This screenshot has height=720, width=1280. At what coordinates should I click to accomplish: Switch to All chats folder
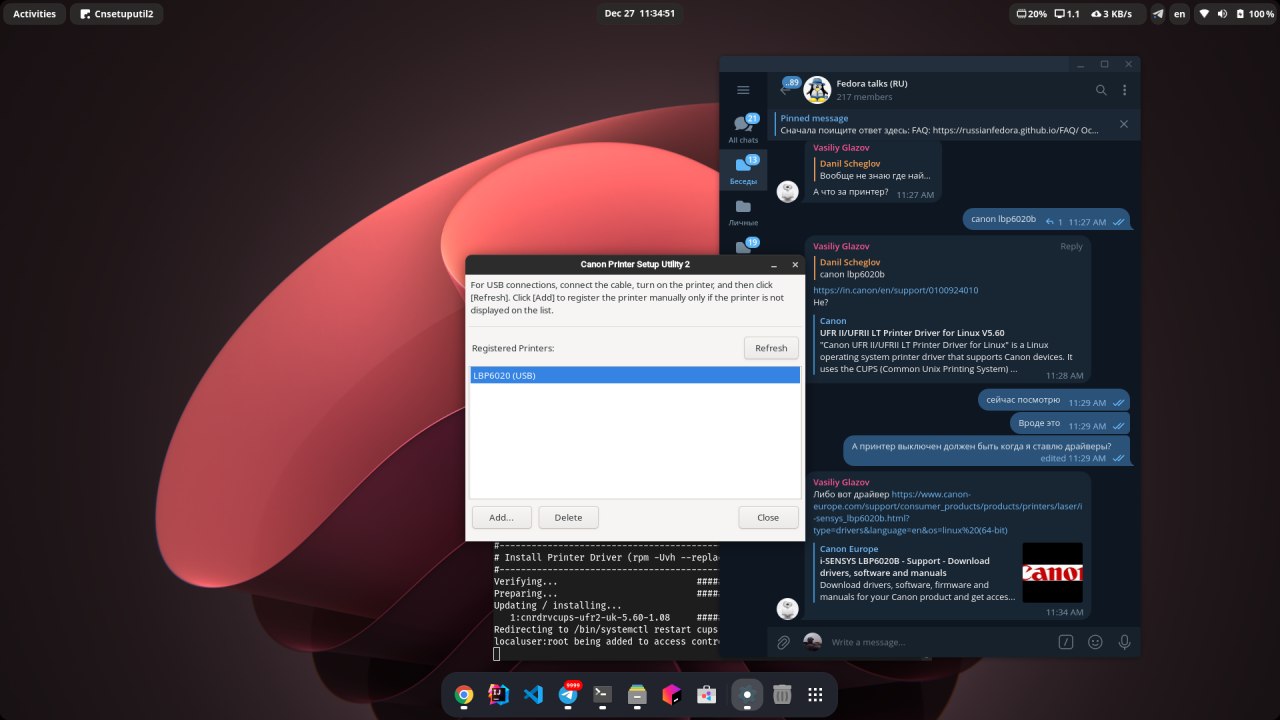743,128
